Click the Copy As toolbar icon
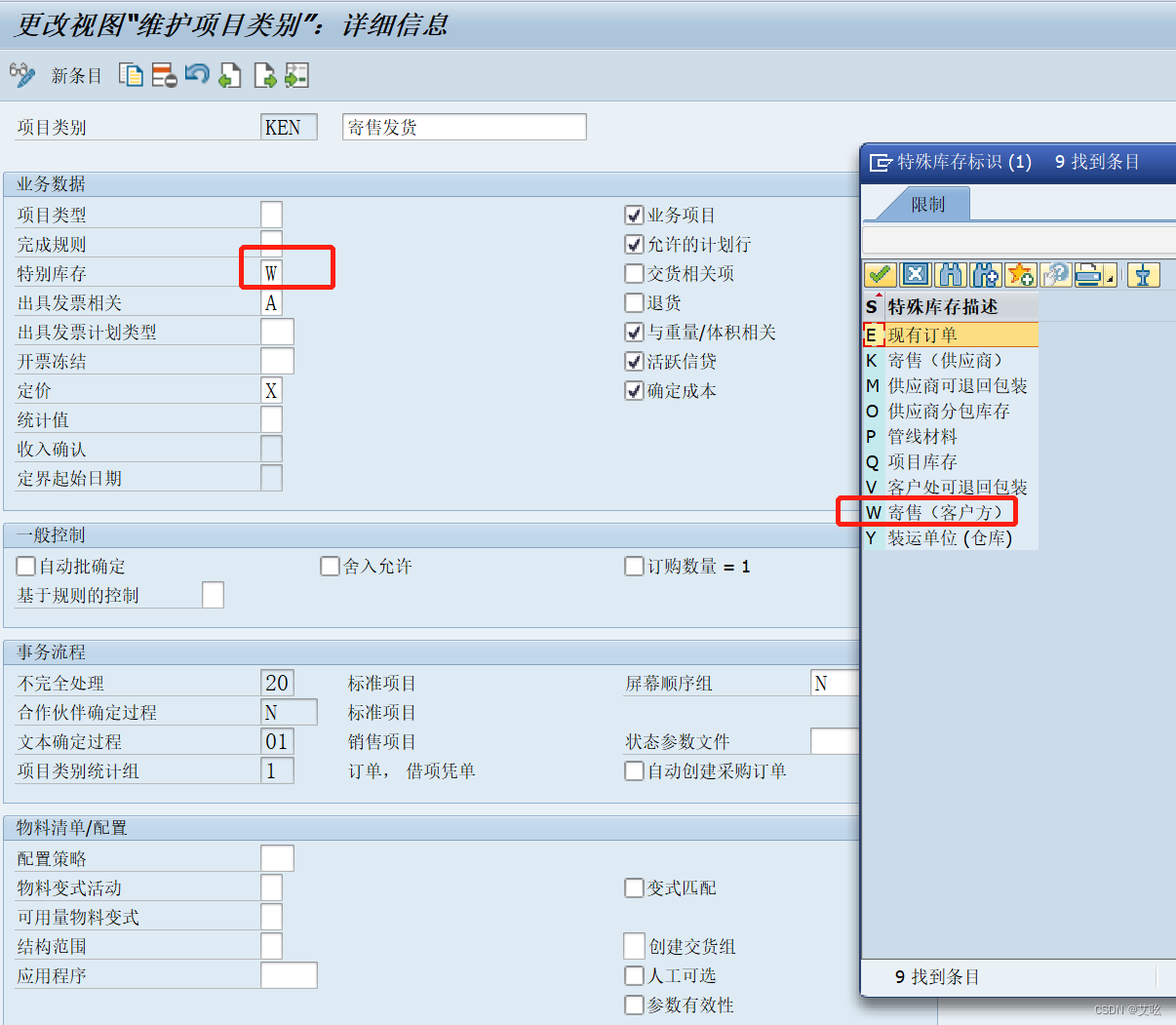 click(131, 74)
